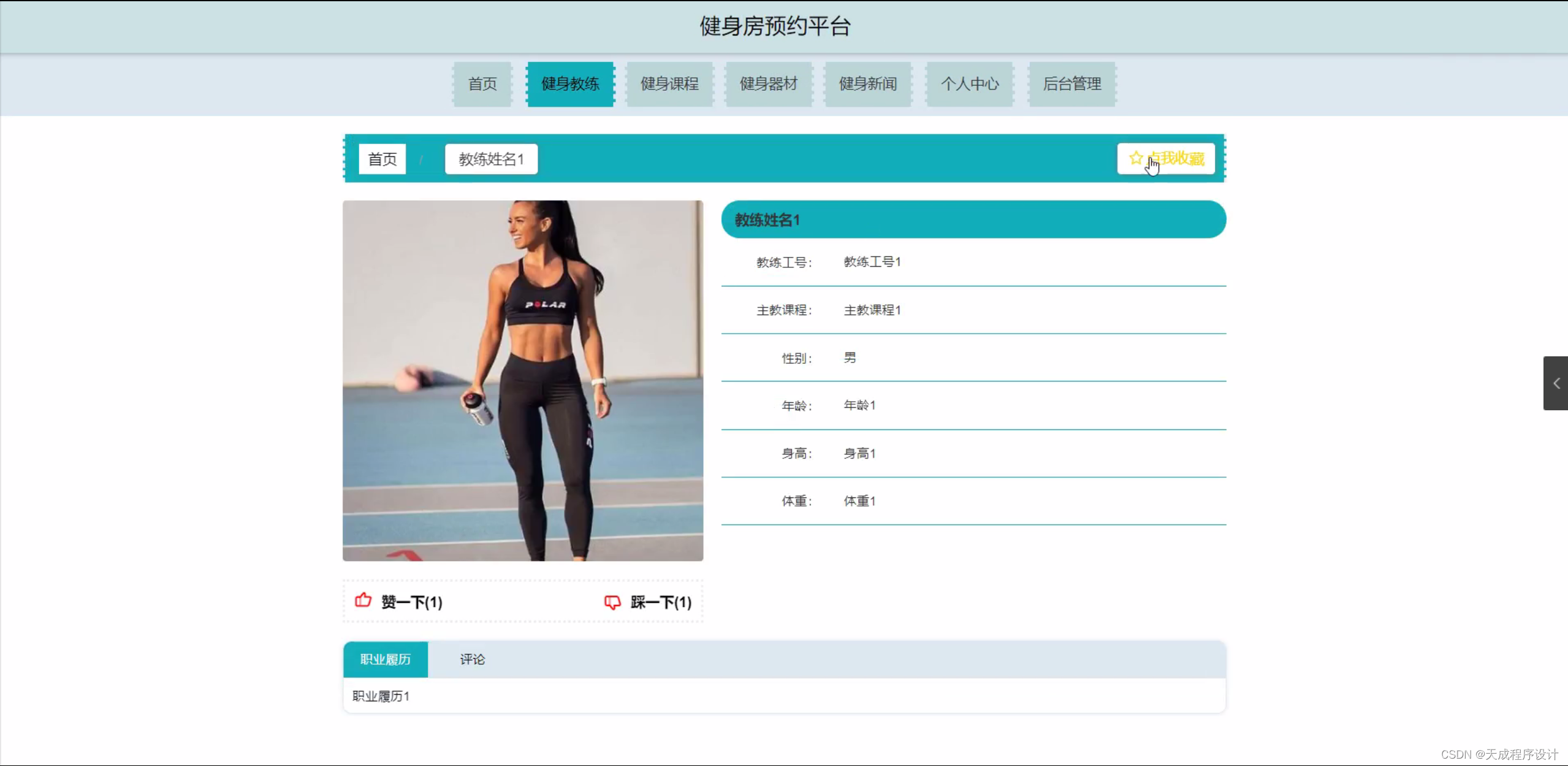Click 赞一下(1) to like the coach
Screen dimensions: 1568x766
pos(411,602)
